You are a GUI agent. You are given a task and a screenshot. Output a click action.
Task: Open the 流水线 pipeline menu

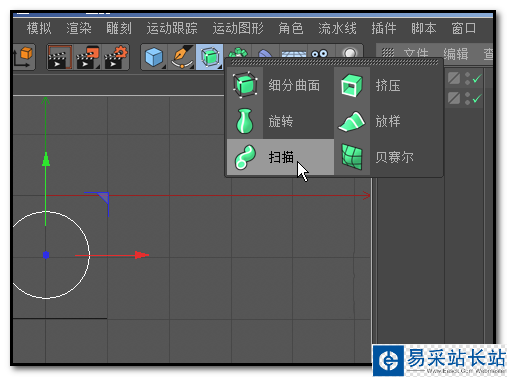337,28
